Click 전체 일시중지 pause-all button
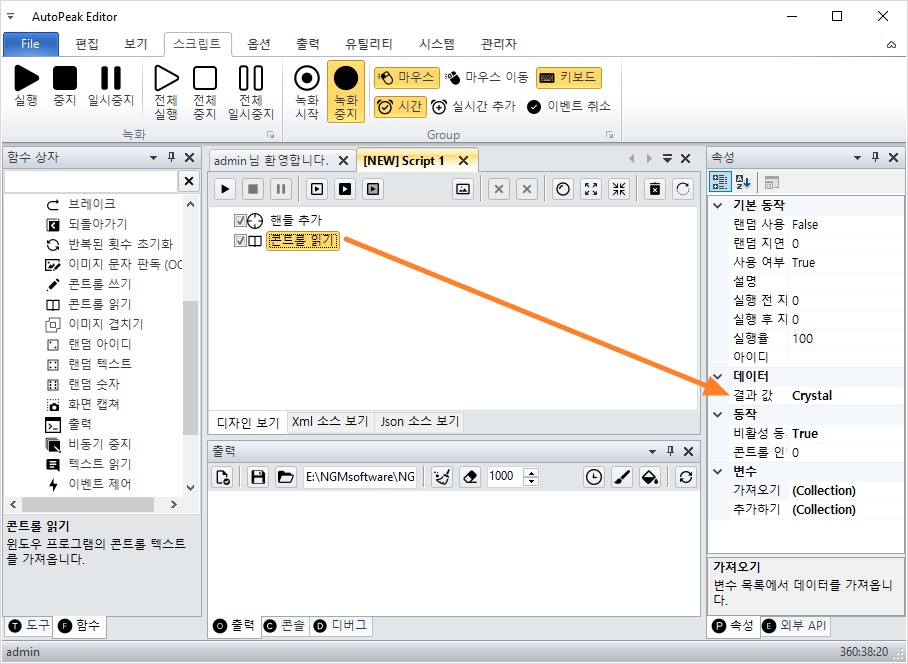 (x=251, y=92)
